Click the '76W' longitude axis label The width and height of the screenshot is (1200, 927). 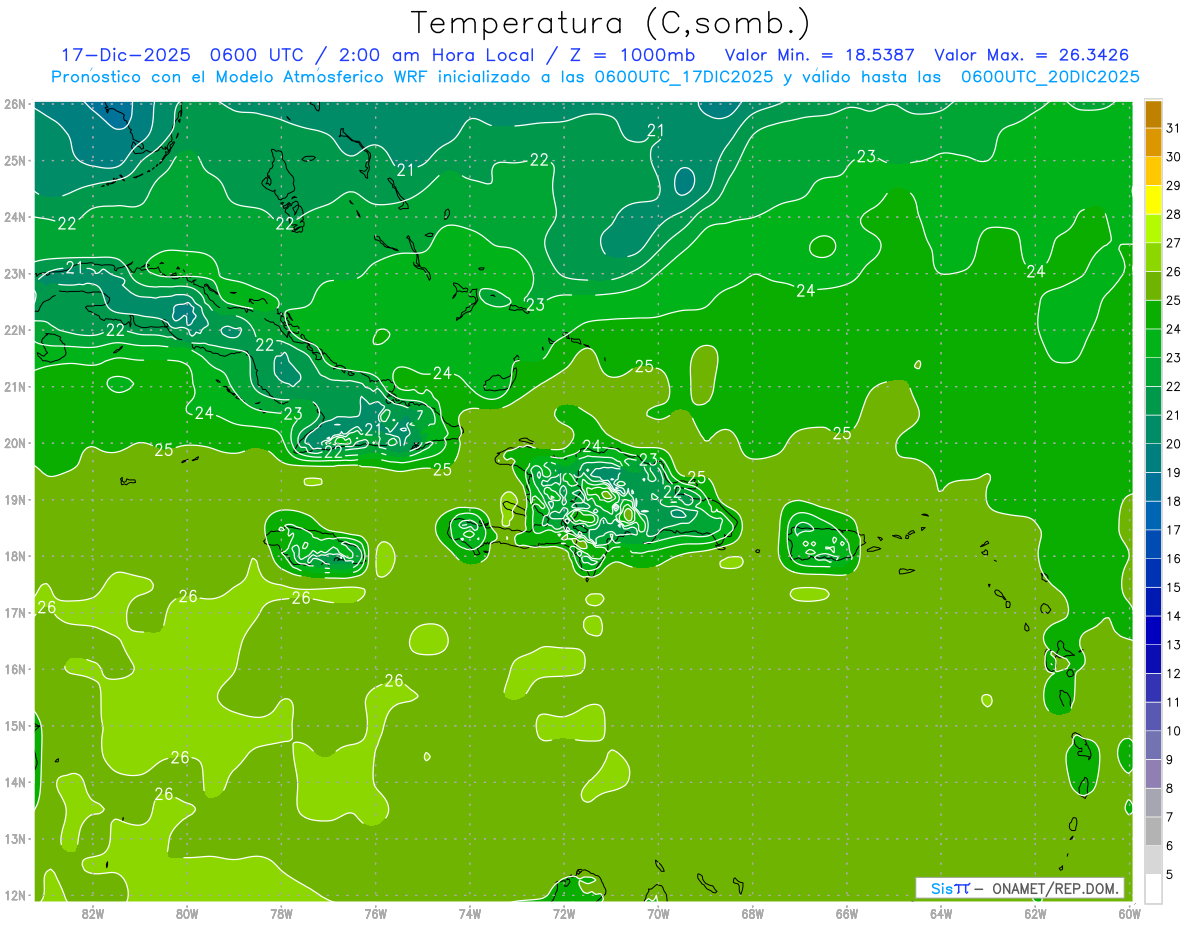pos(376,913)
